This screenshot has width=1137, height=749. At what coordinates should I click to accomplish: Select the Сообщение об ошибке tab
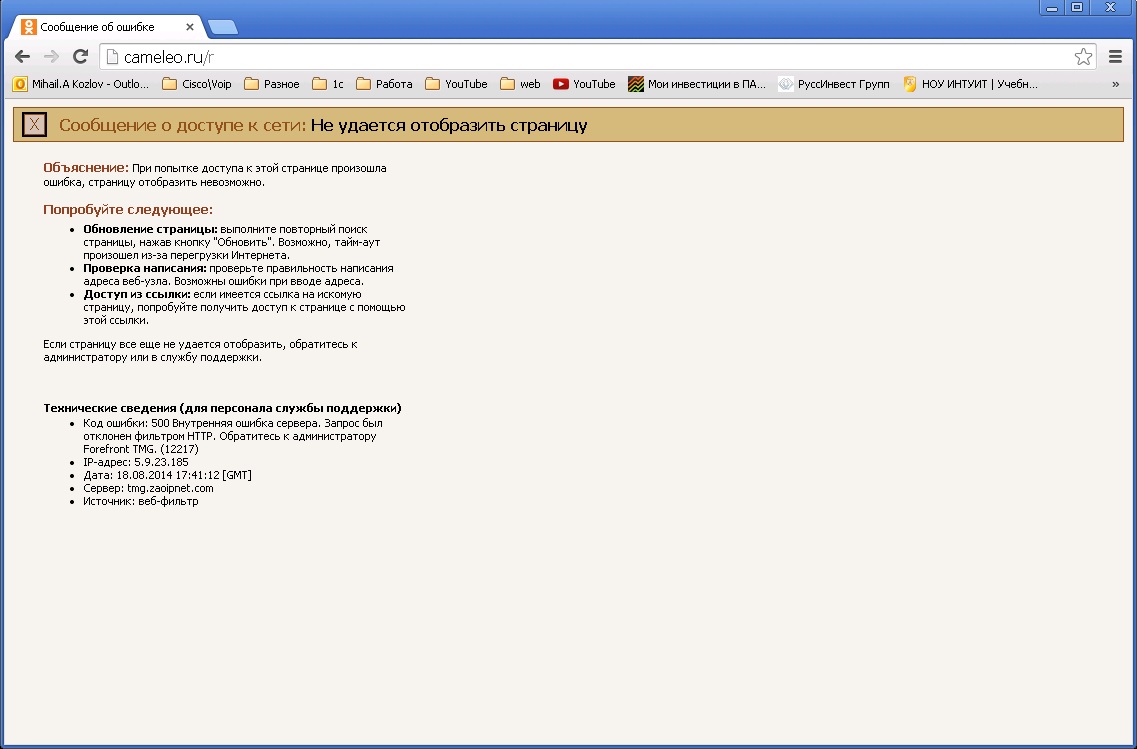tap(100, 27)
